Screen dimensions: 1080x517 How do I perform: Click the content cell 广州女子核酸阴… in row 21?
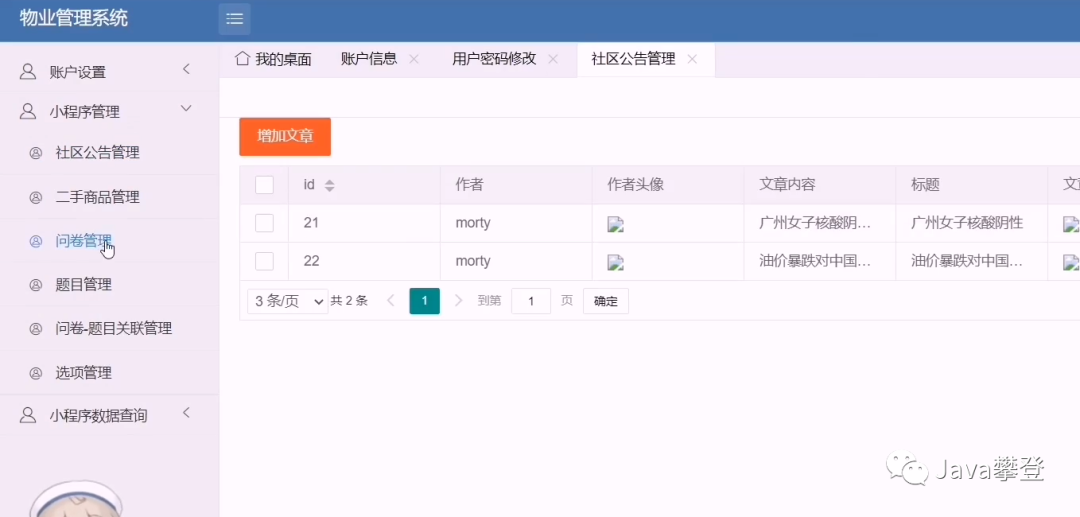coord(820,223)
